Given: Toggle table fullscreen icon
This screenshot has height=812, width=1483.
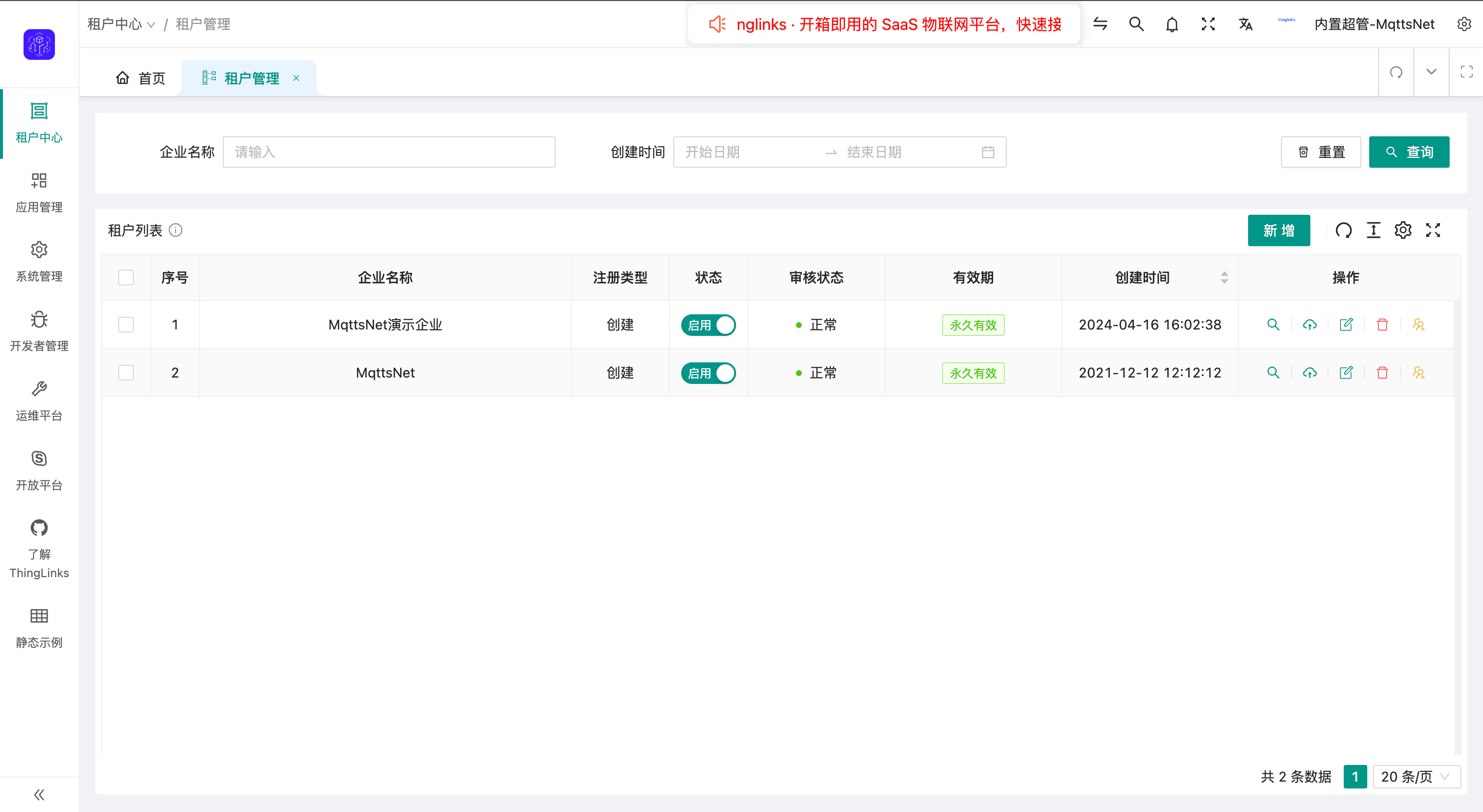Looking at the screenshot, I should coord(1433,230).
